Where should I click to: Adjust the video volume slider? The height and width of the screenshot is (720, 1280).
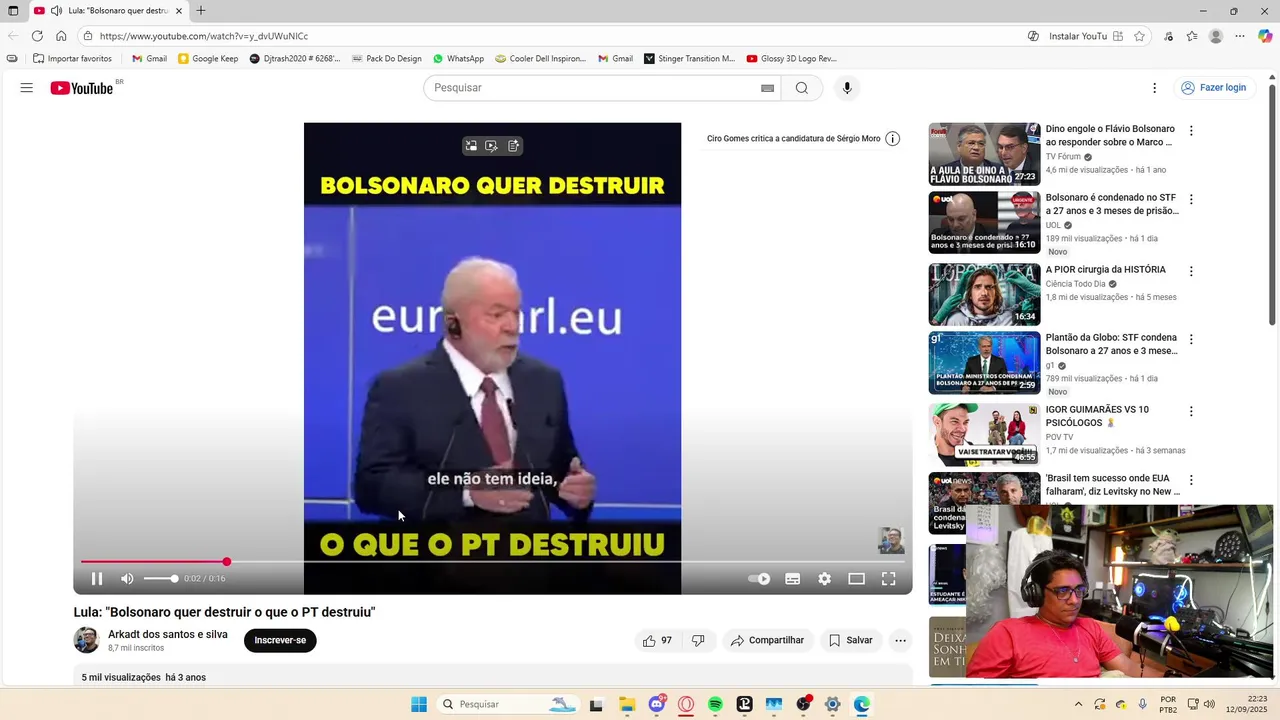(160, 579)
